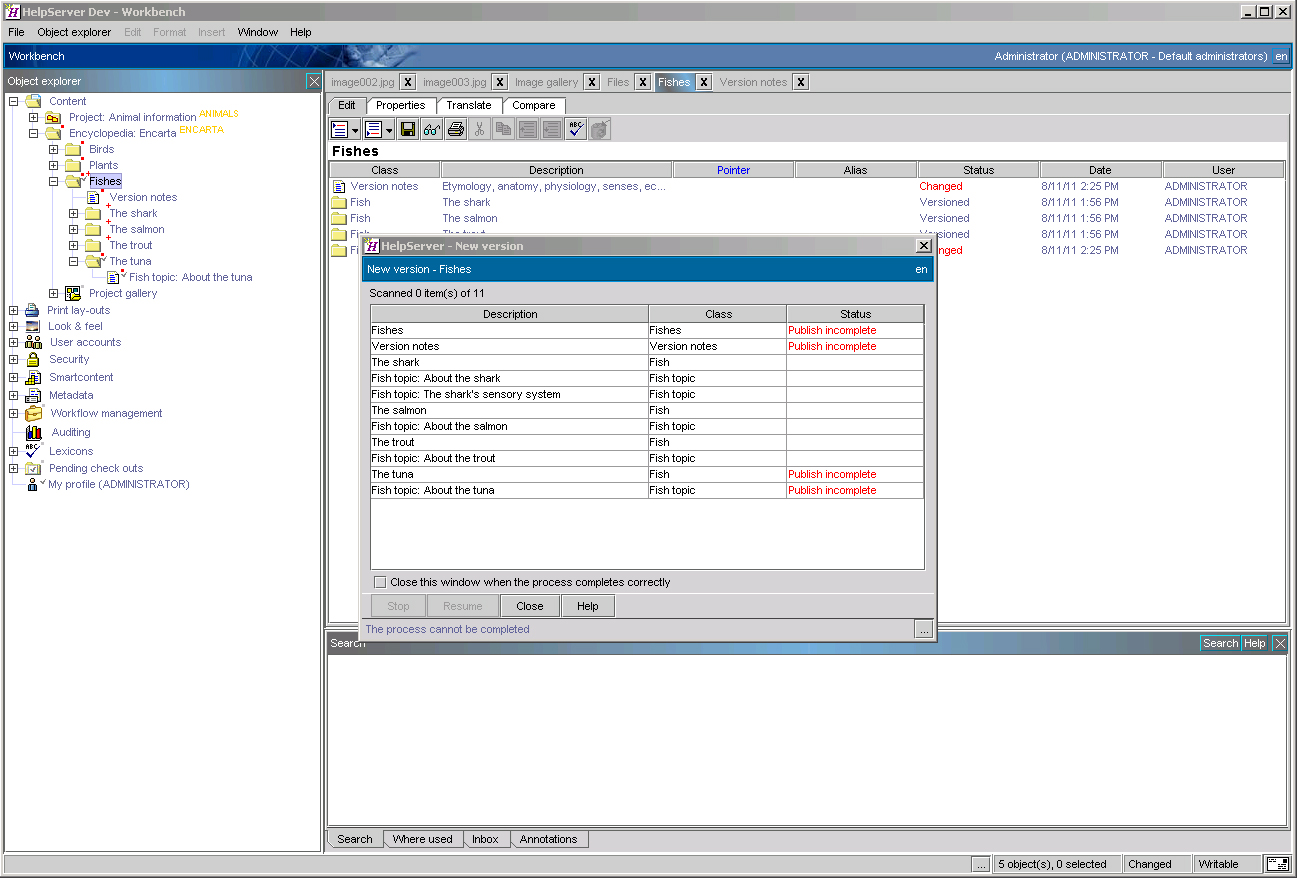1297x878 pixels.
Task: Open dropdown arrow next to first view icon
Action: pyautogui.click(x=355, y=128)
